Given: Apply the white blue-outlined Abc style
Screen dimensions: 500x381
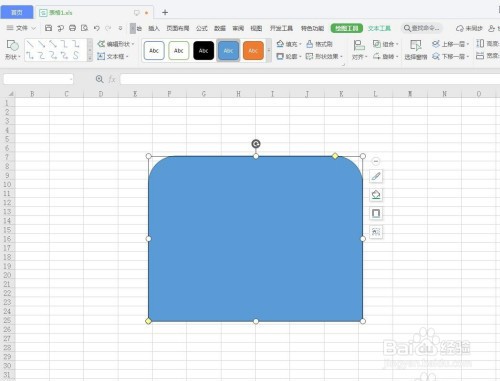Looking at the screenshot, I should [x=154, y=51].
